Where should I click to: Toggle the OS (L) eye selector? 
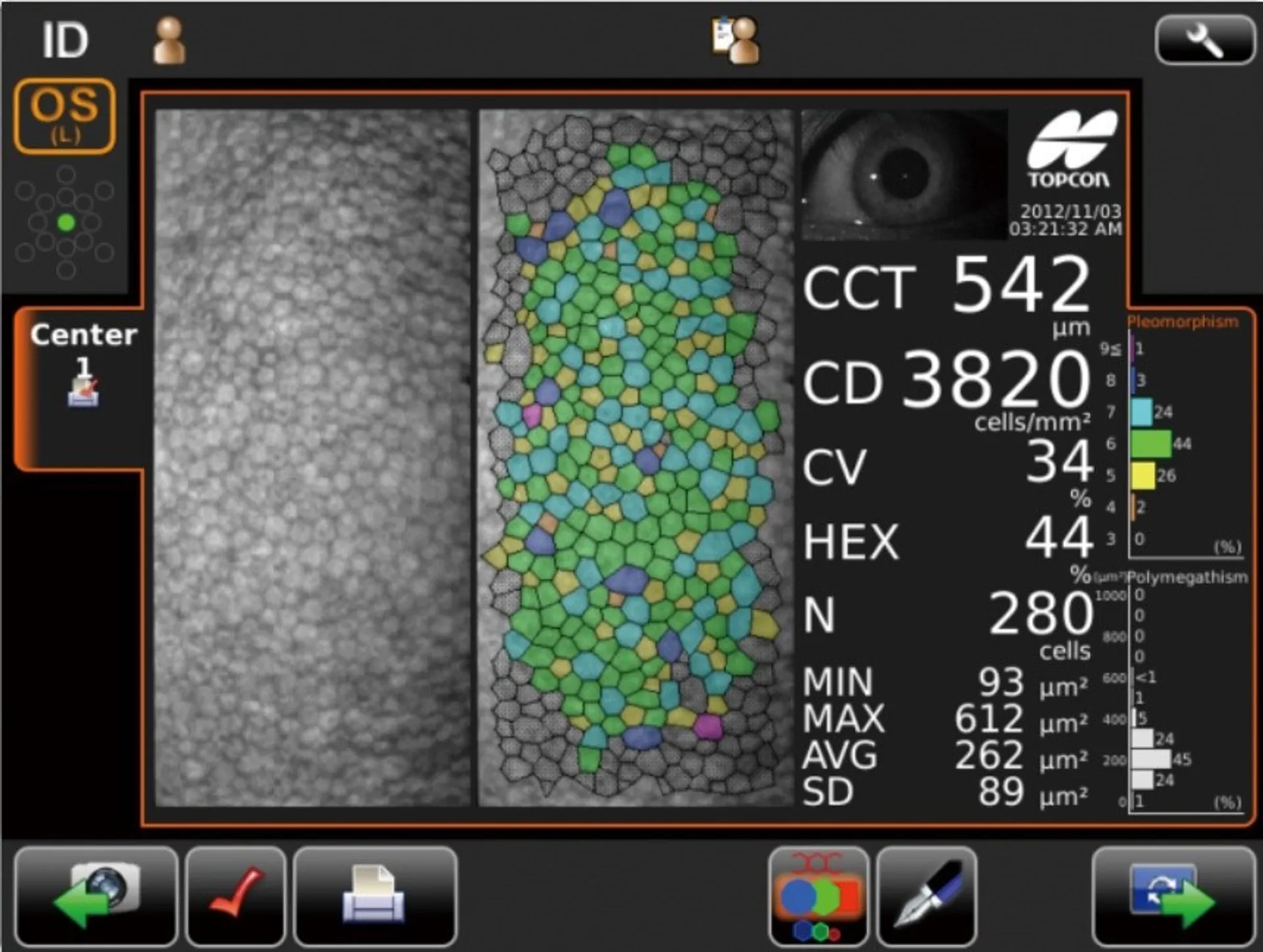[x=64, y=116]
